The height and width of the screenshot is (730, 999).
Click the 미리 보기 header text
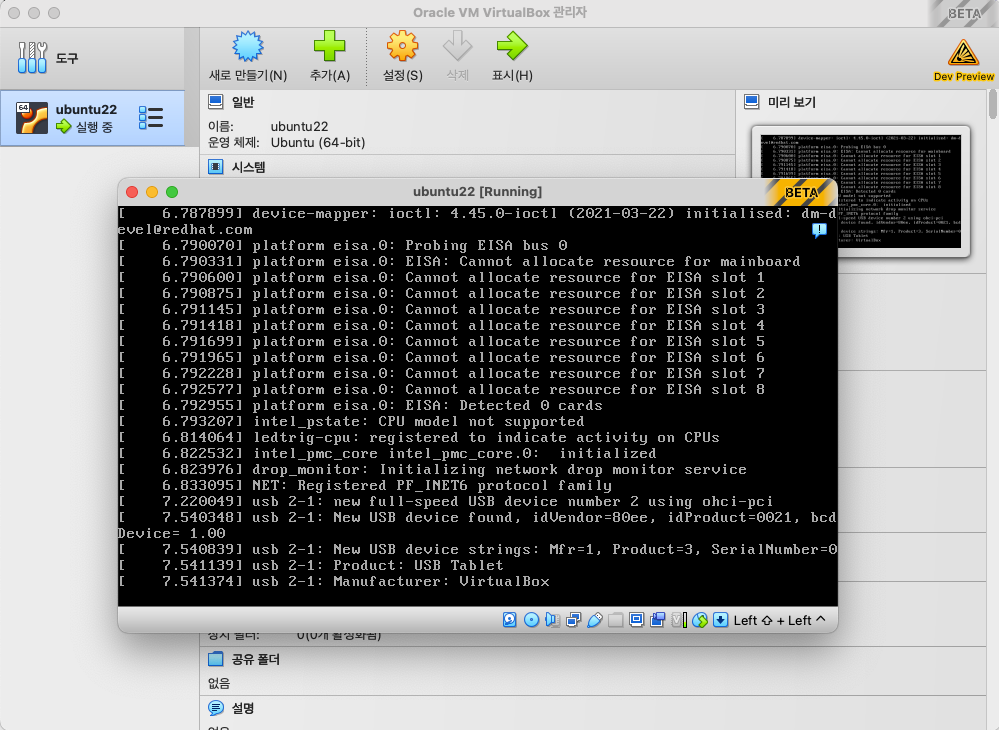[x=791, y=102]
